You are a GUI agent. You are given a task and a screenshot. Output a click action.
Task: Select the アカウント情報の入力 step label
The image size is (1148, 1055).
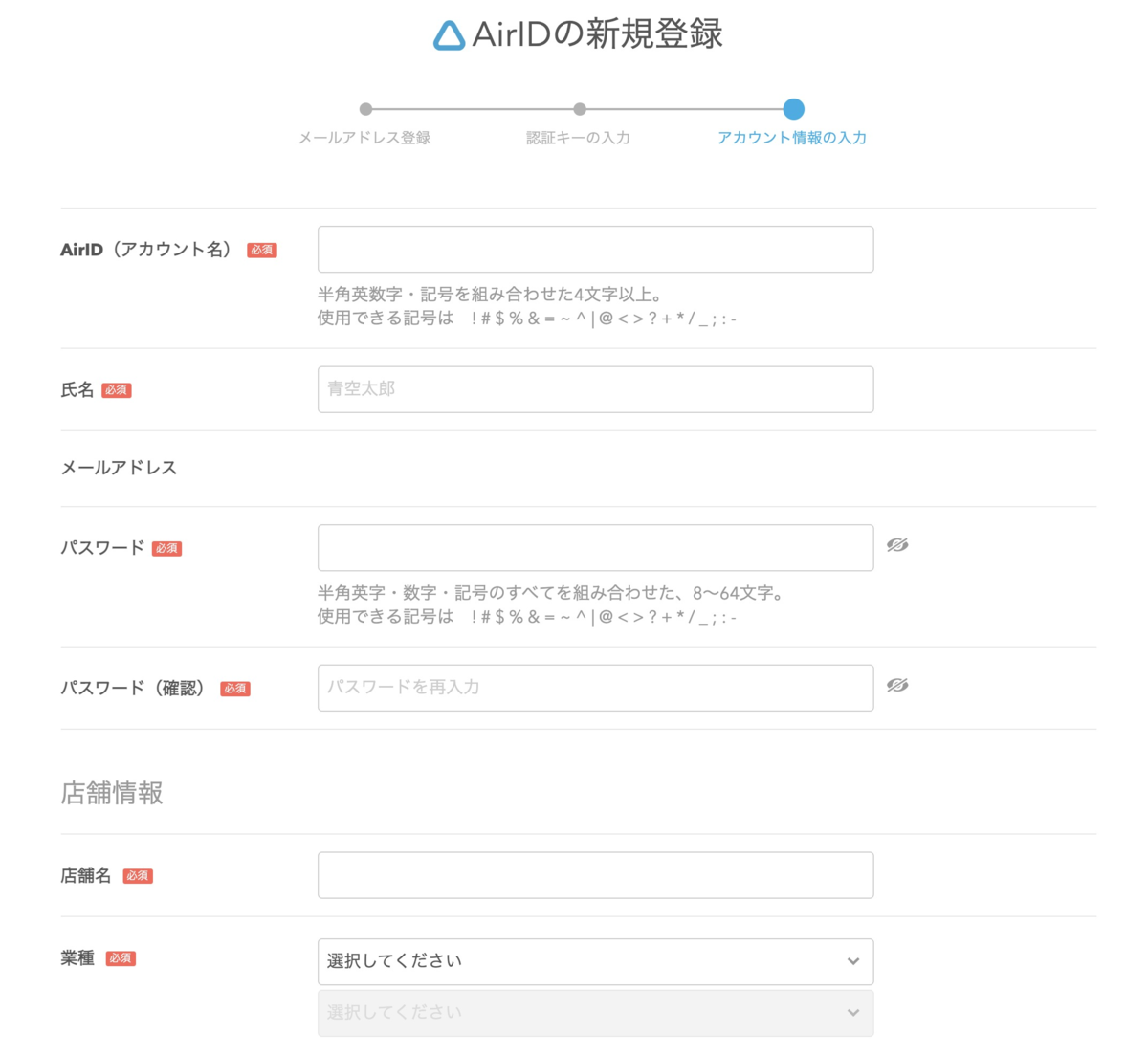pyautogui.click(x=792, y=138)
